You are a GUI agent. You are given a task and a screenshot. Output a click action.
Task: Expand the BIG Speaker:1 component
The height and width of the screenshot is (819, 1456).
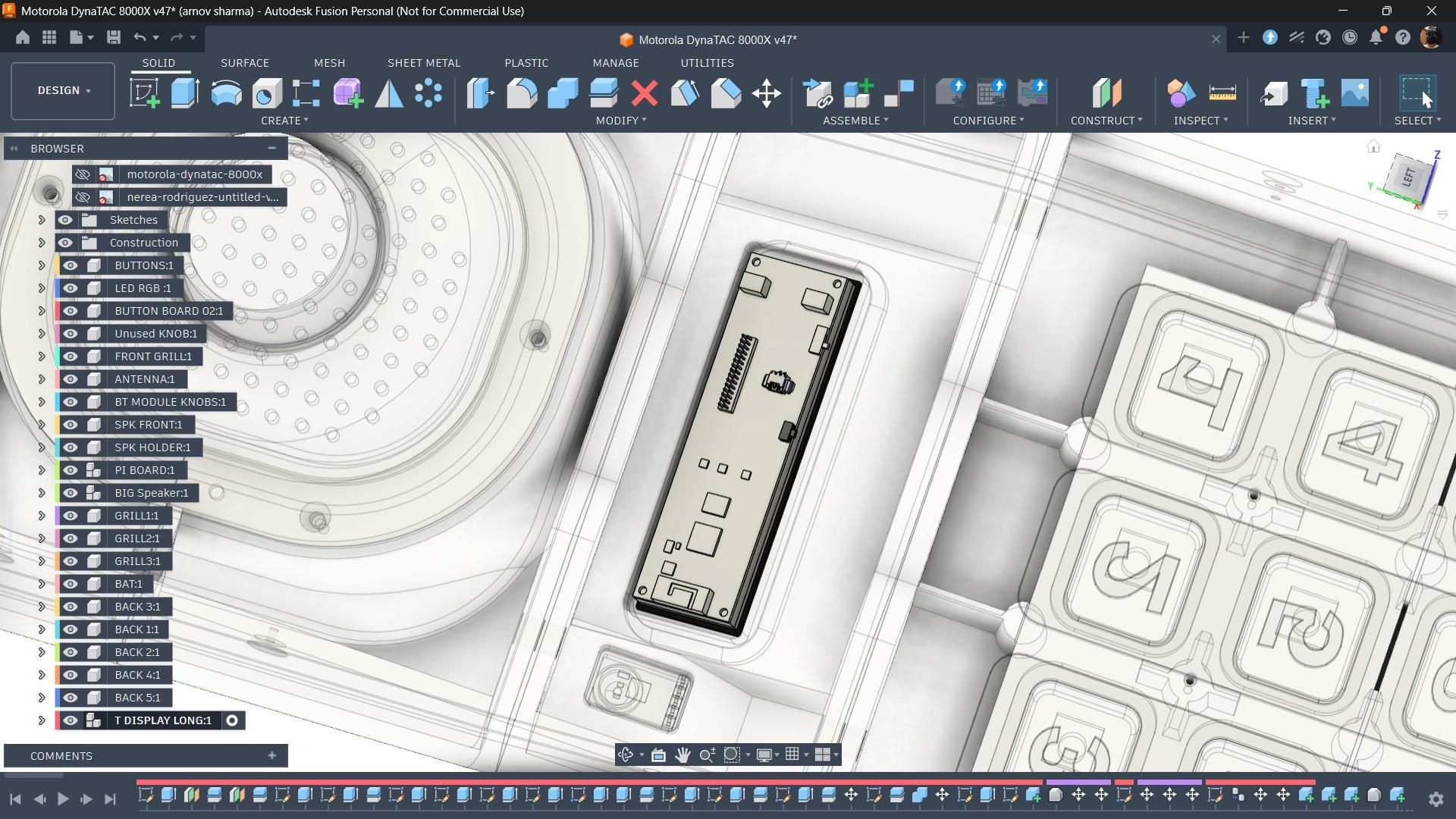click(42, 493)
